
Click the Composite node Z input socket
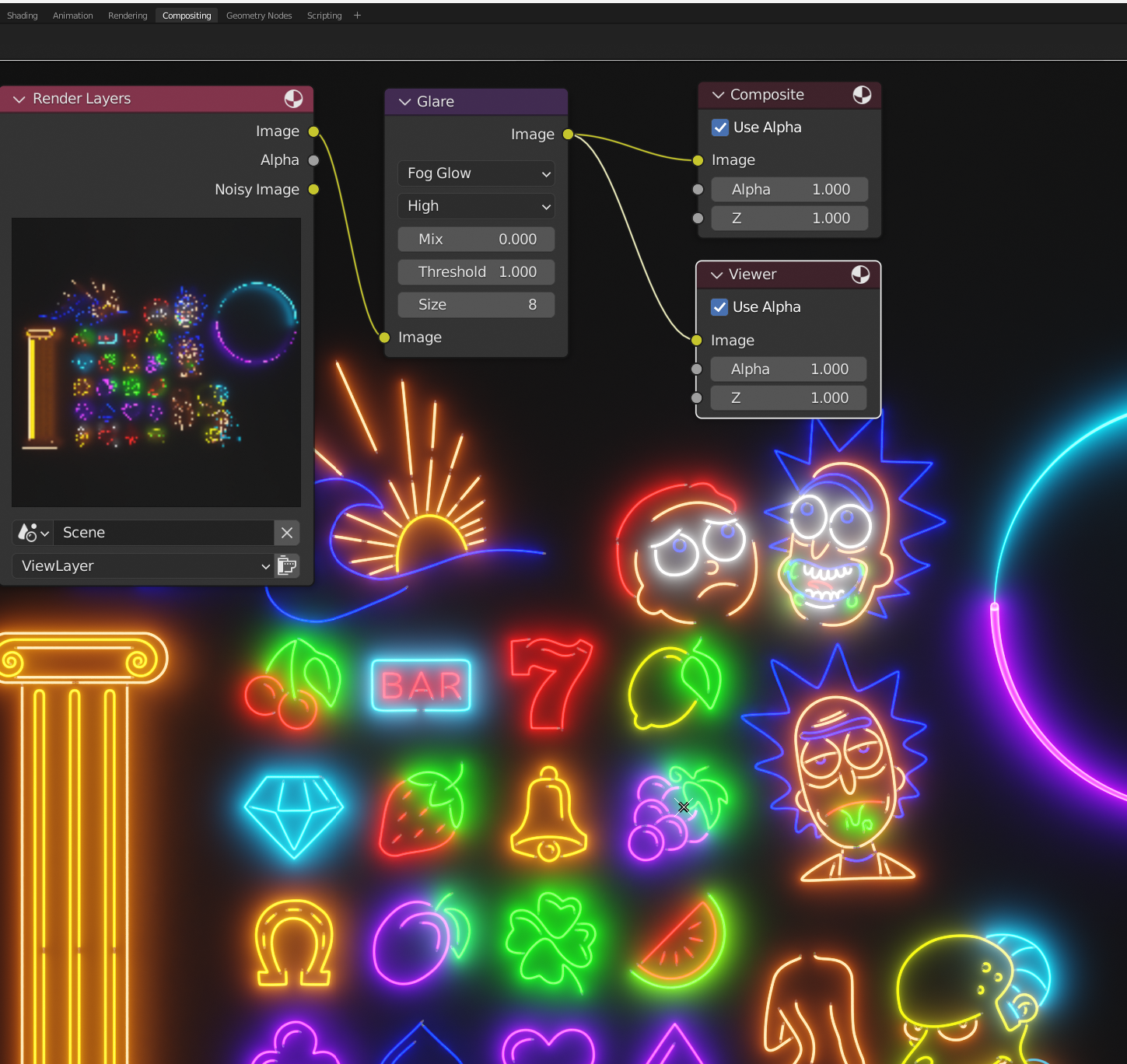point(698,219)
